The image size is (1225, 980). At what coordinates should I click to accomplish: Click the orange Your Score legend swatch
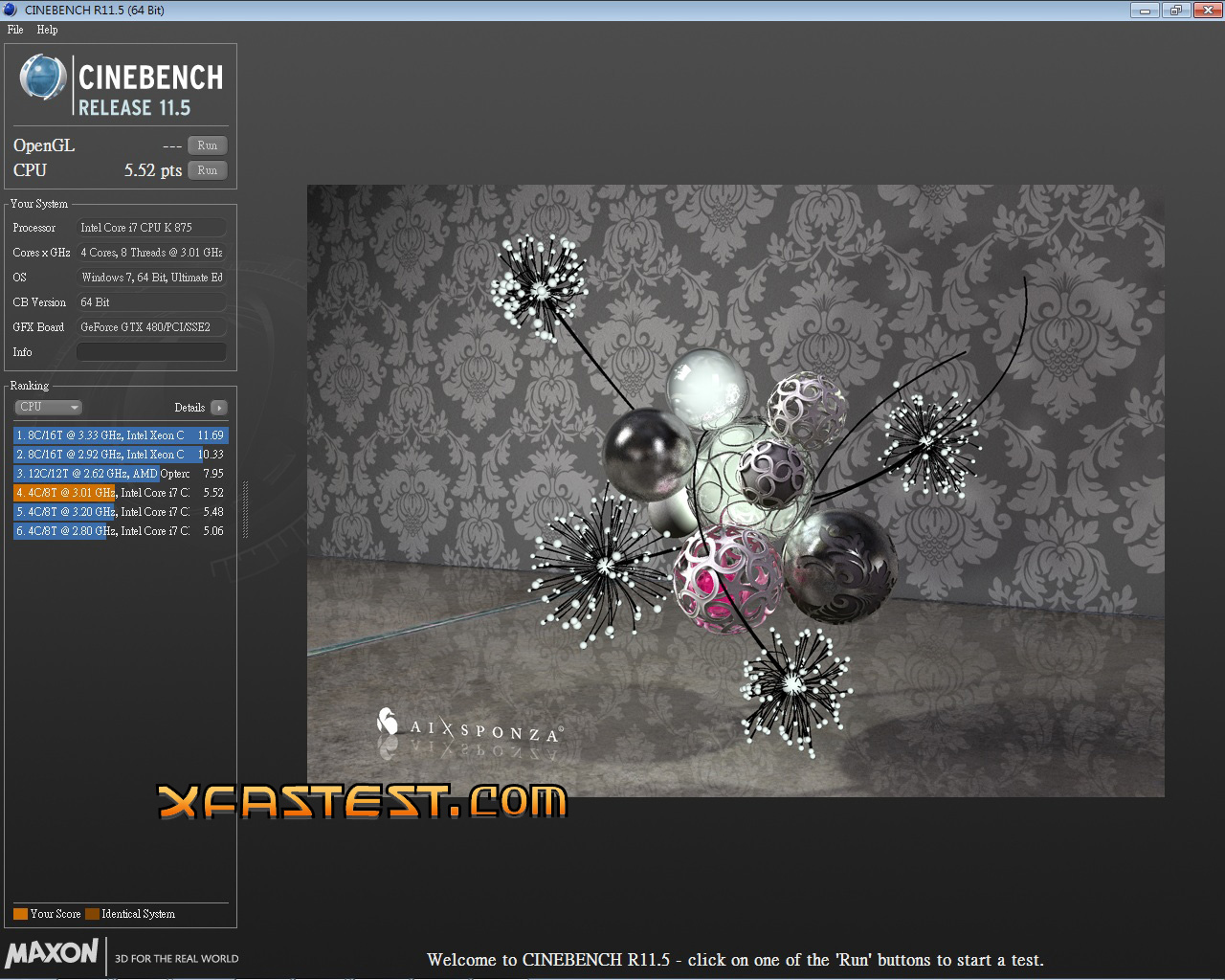coord(20,914)
